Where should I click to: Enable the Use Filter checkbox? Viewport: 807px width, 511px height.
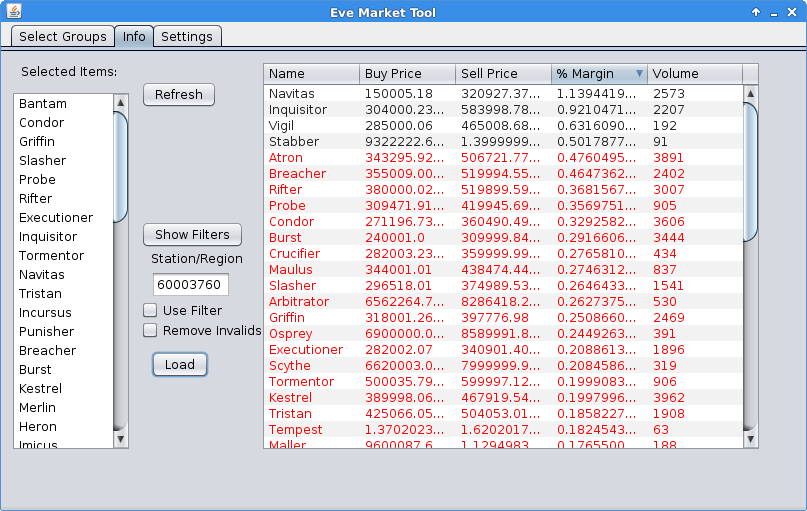click(x=150, y=310)
